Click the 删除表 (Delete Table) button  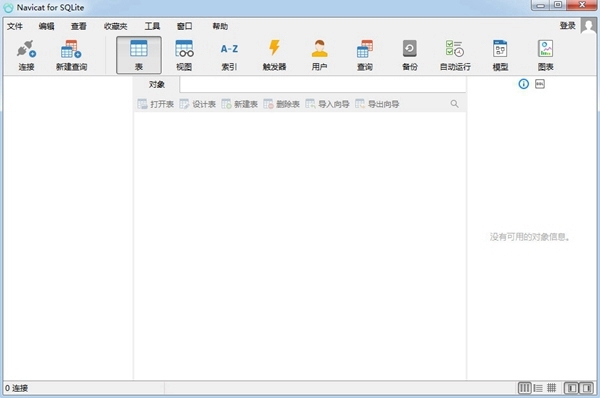[282, 104]
